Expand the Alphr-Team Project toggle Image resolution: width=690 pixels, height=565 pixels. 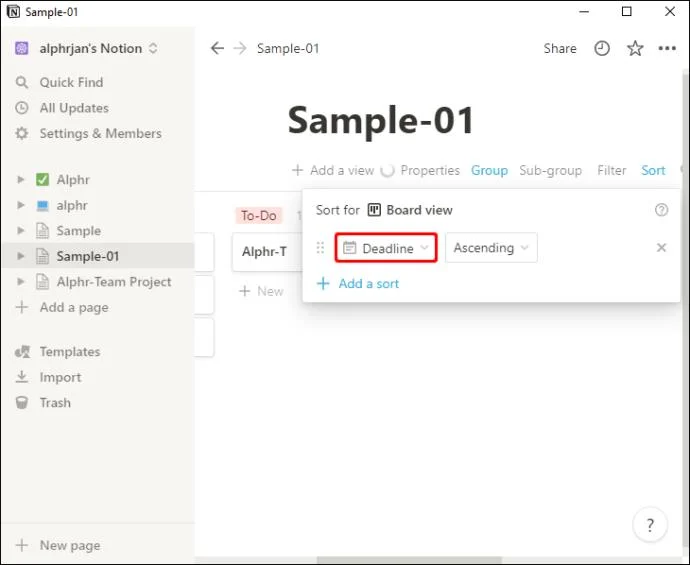(20, 282)
